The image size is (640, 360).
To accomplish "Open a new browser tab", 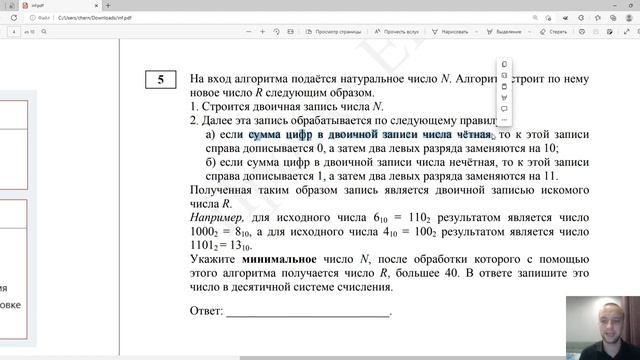I will coord(108,6).
